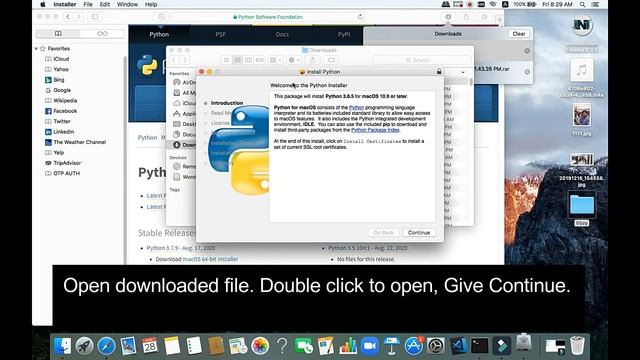Viewport: 640px width, 360px height.
Task: Download macOS 64-bit installer link
Action: (210, 259)
